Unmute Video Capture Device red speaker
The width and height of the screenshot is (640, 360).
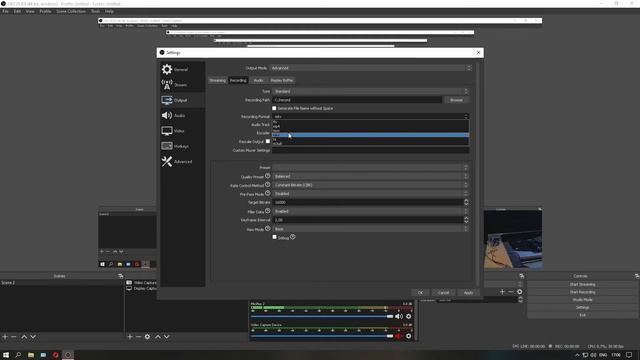pyautogui.click(x=398, y=336)
